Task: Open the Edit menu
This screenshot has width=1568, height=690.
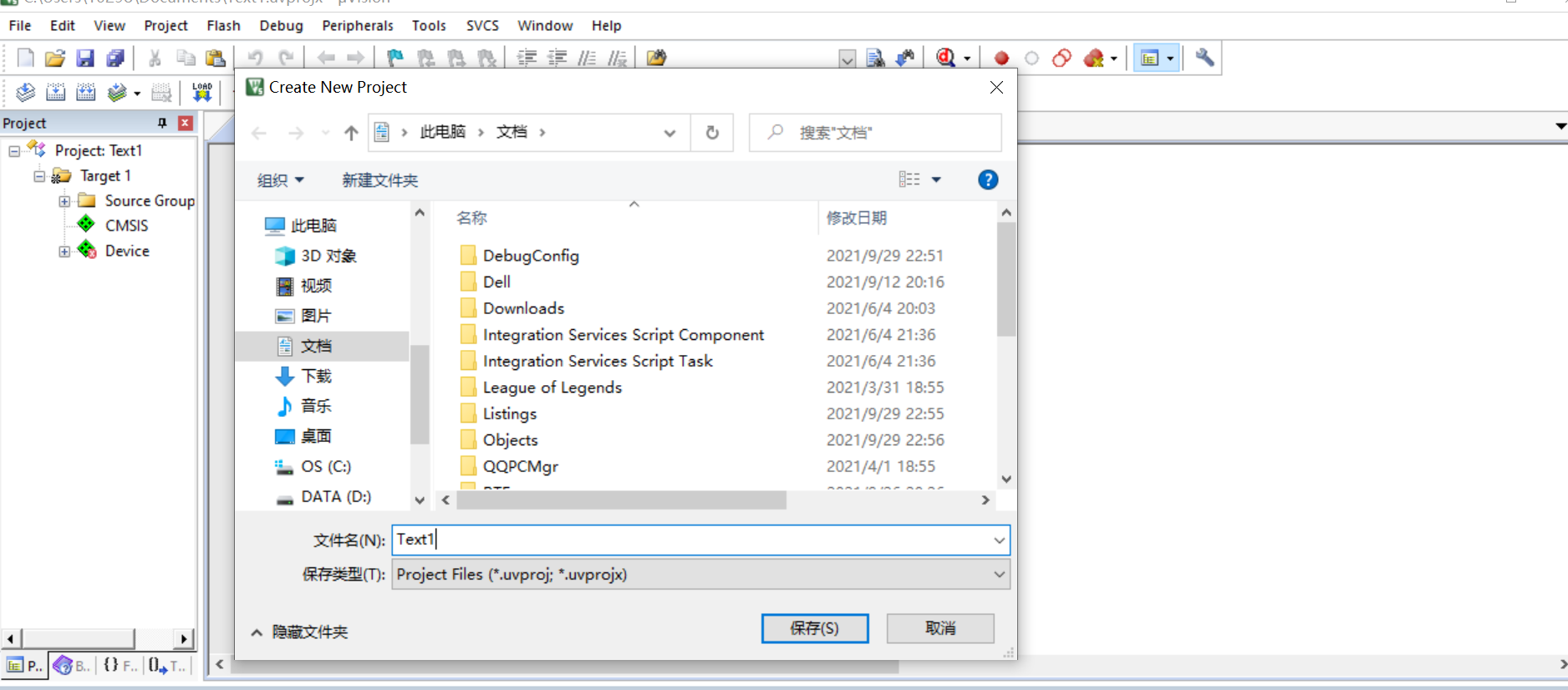Action: pos(63,25)
